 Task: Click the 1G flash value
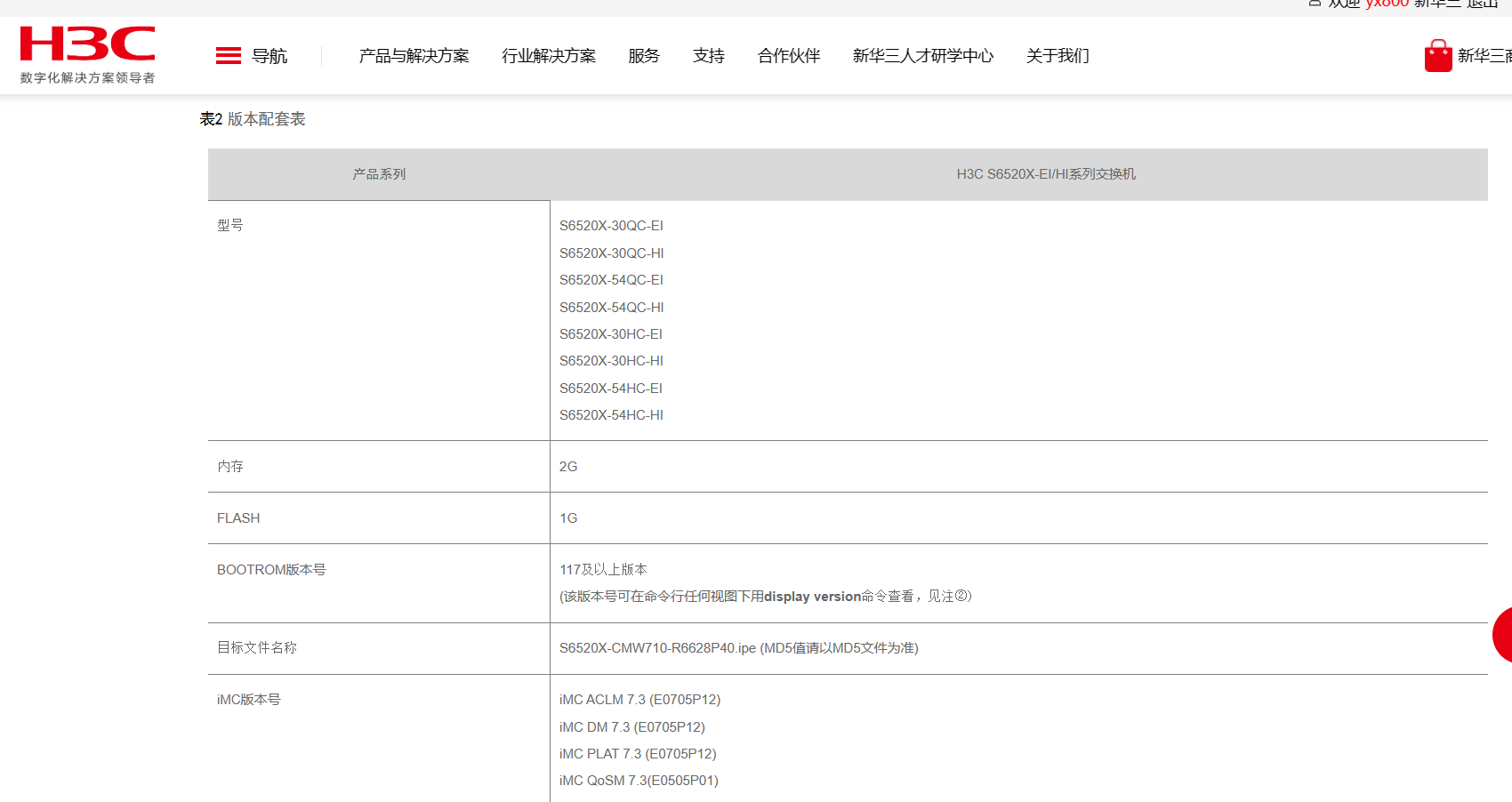(568, 518)
